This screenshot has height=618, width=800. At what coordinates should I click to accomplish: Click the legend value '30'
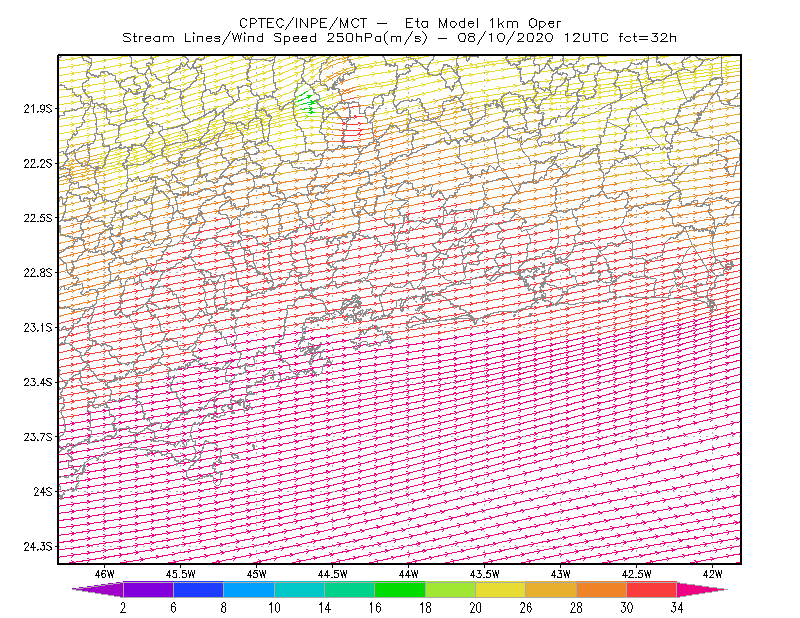tap(627, 608)
